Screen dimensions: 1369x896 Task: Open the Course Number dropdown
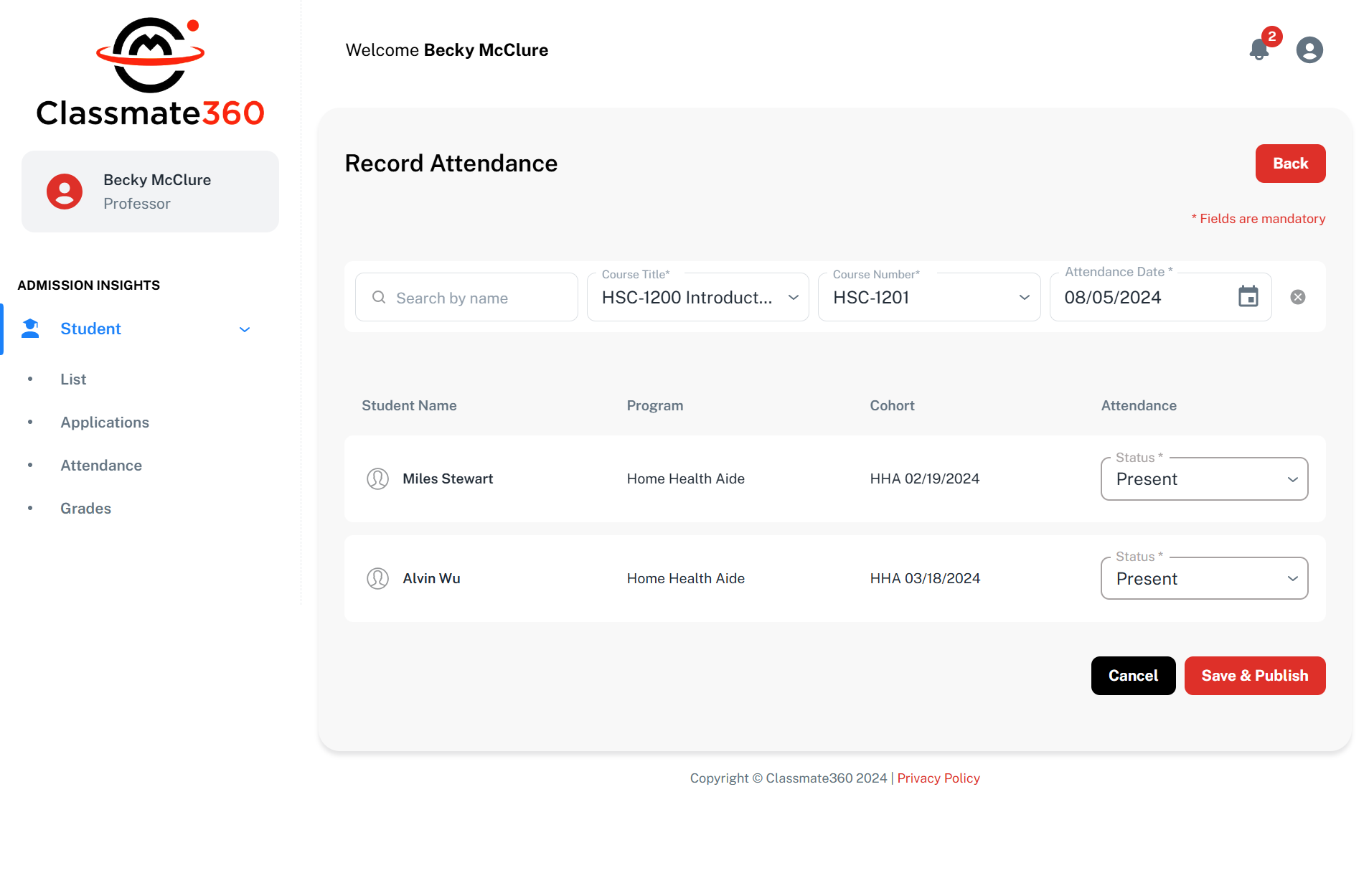coord(928,297)
